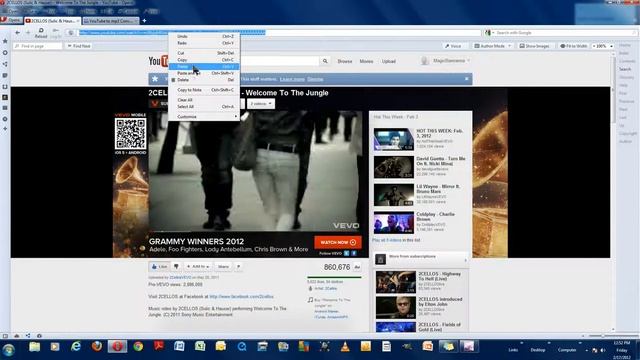Choose Cut in the context menu
The height and width of the screenshot is (360, 640).
(x=204, y=53)
